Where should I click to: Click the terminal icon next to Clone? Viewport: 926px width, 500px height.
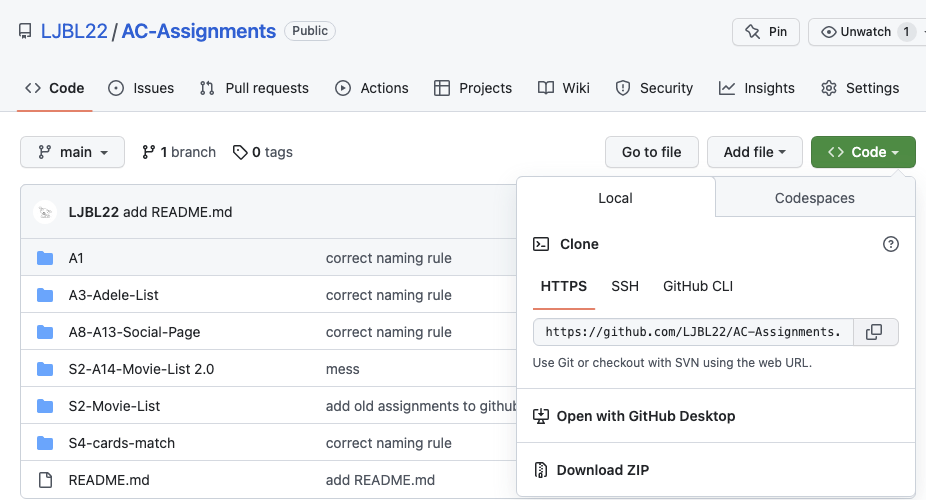tap(541, 244)
